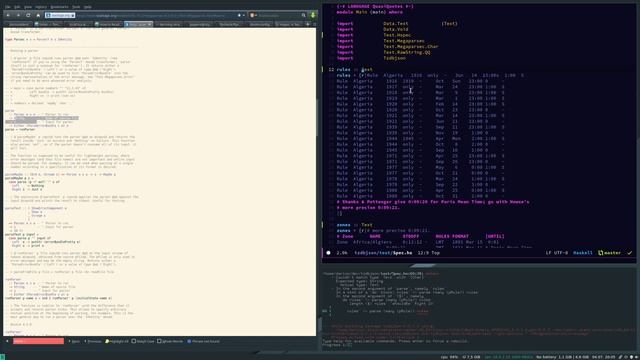The height and width of the screenshot is (360, 640).
Task: Click the git 'master' branch indicator
Action: click(x=609, y=253)
